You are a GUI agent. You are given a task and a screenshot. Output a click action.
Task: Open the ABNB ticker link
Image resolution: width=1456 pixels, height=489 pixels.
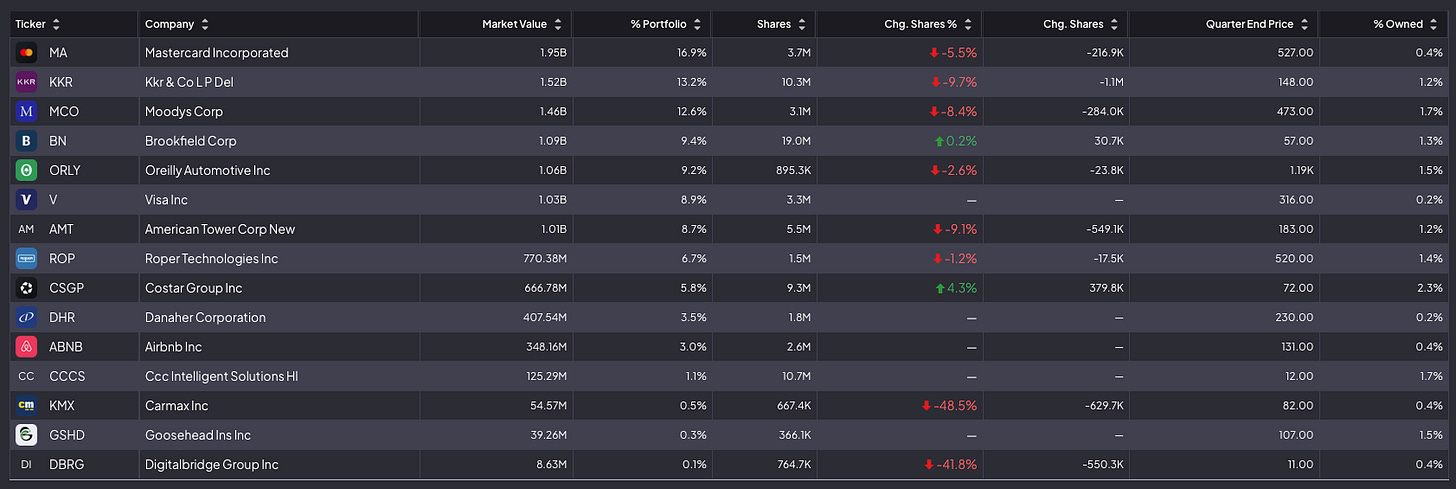pyautogui.click(x=66, y=347)
